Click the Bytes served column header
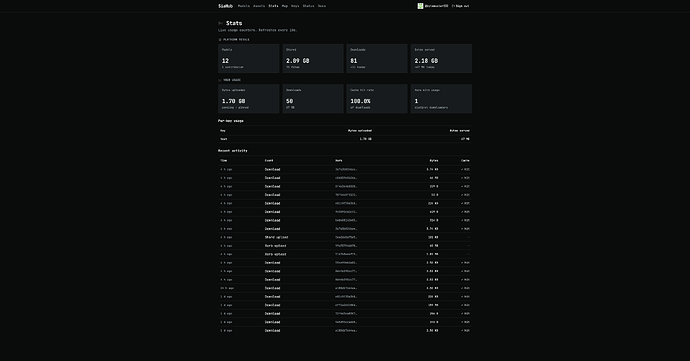This screenshot has width=690, height=361. pyautogui.click(x=459, y=131)
